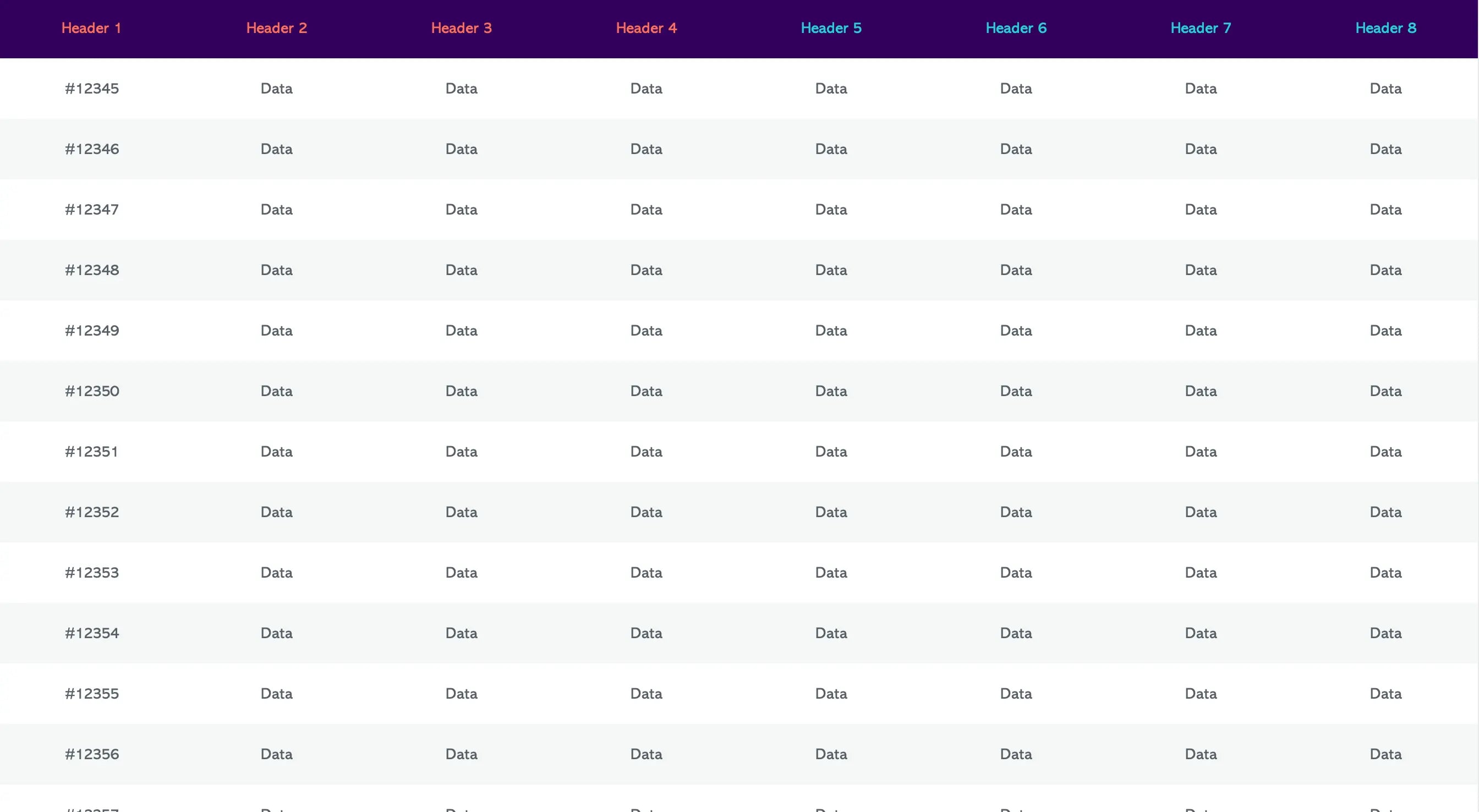This screenshot has width=1479, height=812.
Task: Click the #12348 ID cell
Action: tap(92, 270)
